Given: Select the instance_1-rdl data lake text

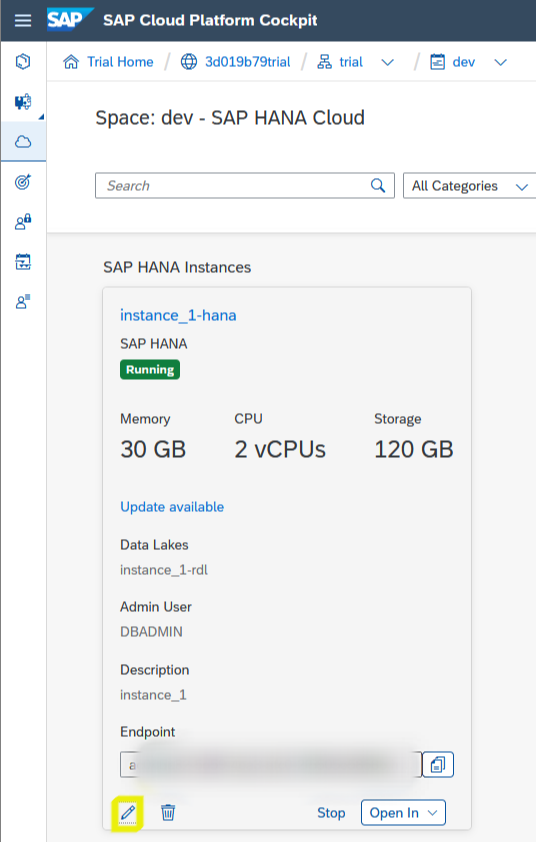Looking at the screenshot, I should point(164,570).
